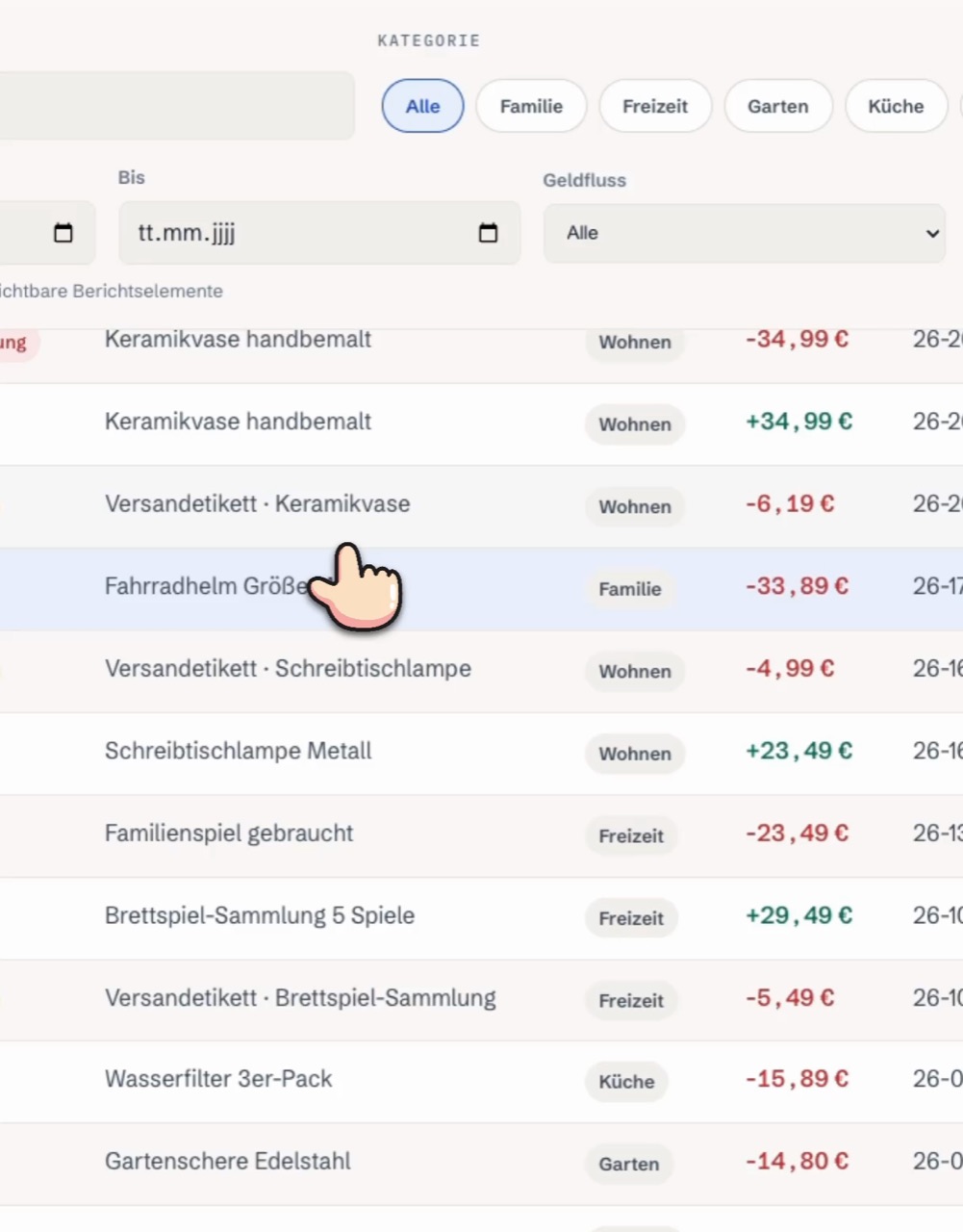Click Keramikvase handbemalt with -34,99 € amount
963x1232 pixels.
pos(238,339)
